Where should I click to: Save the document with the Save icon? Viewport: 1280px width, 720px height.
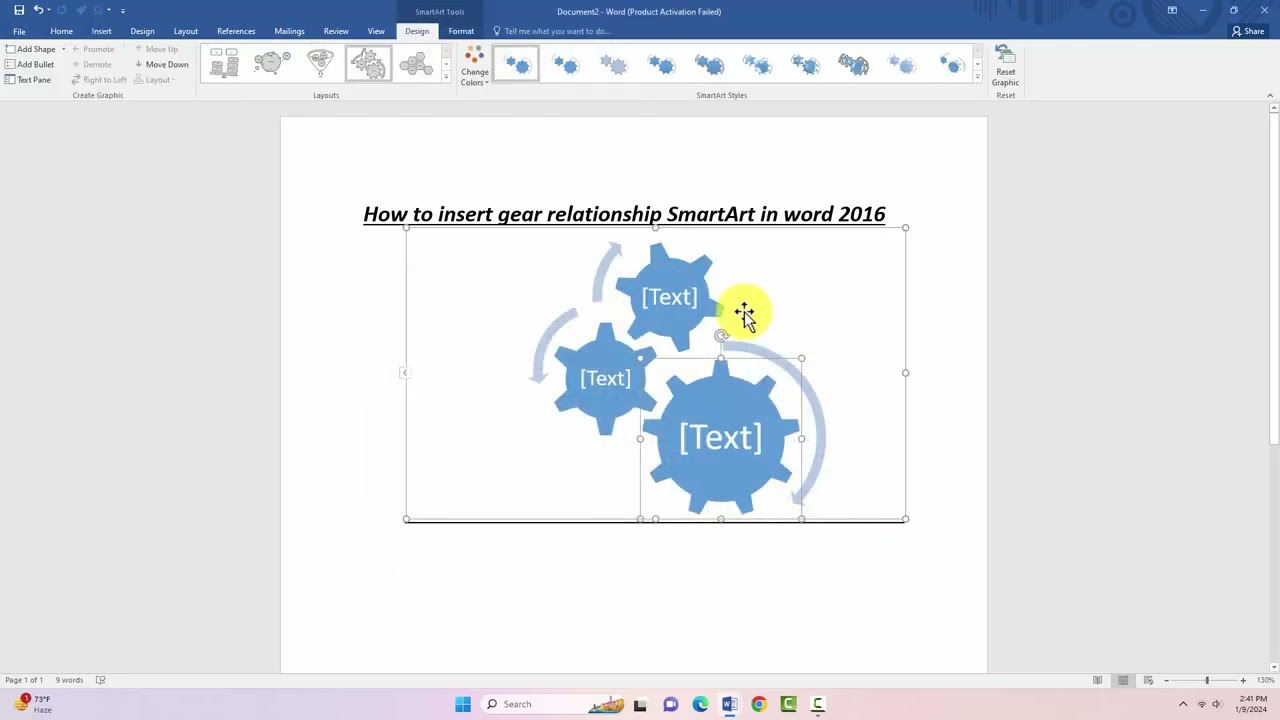[19, 10]
